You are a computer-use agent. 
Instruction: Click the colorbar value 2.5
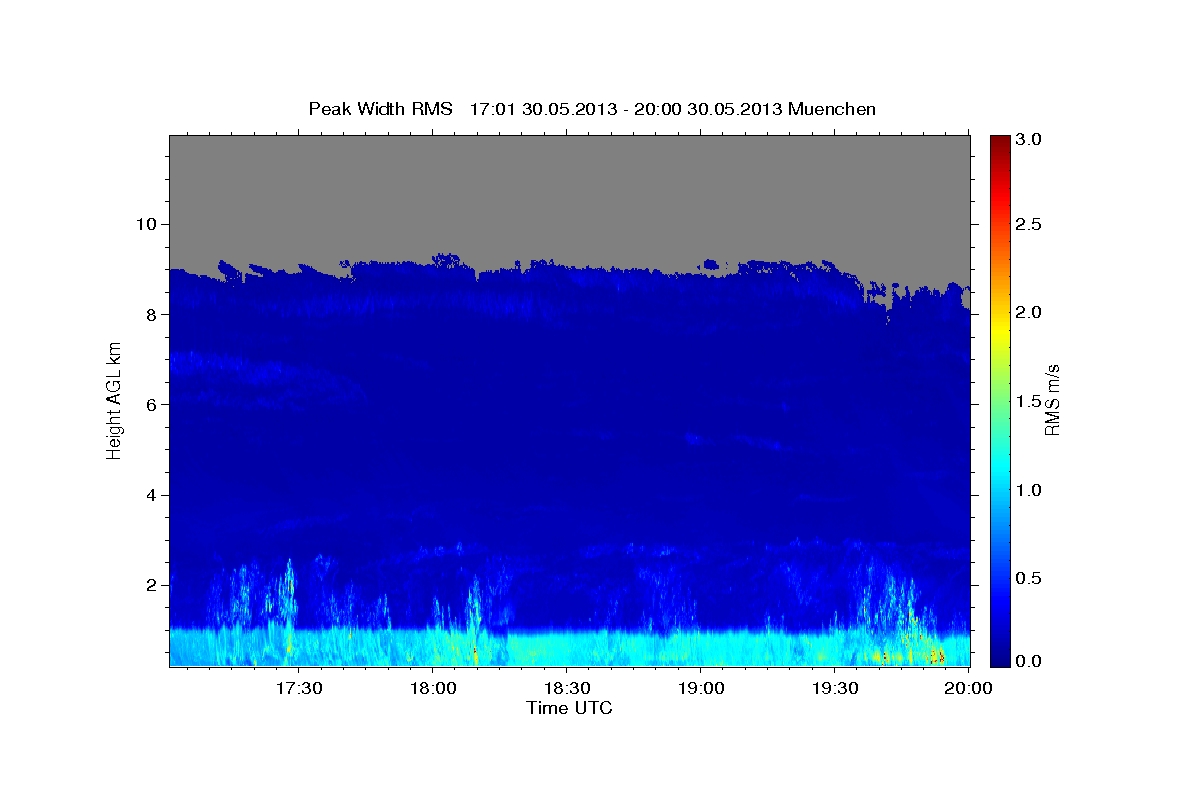tap(1030, 225)
